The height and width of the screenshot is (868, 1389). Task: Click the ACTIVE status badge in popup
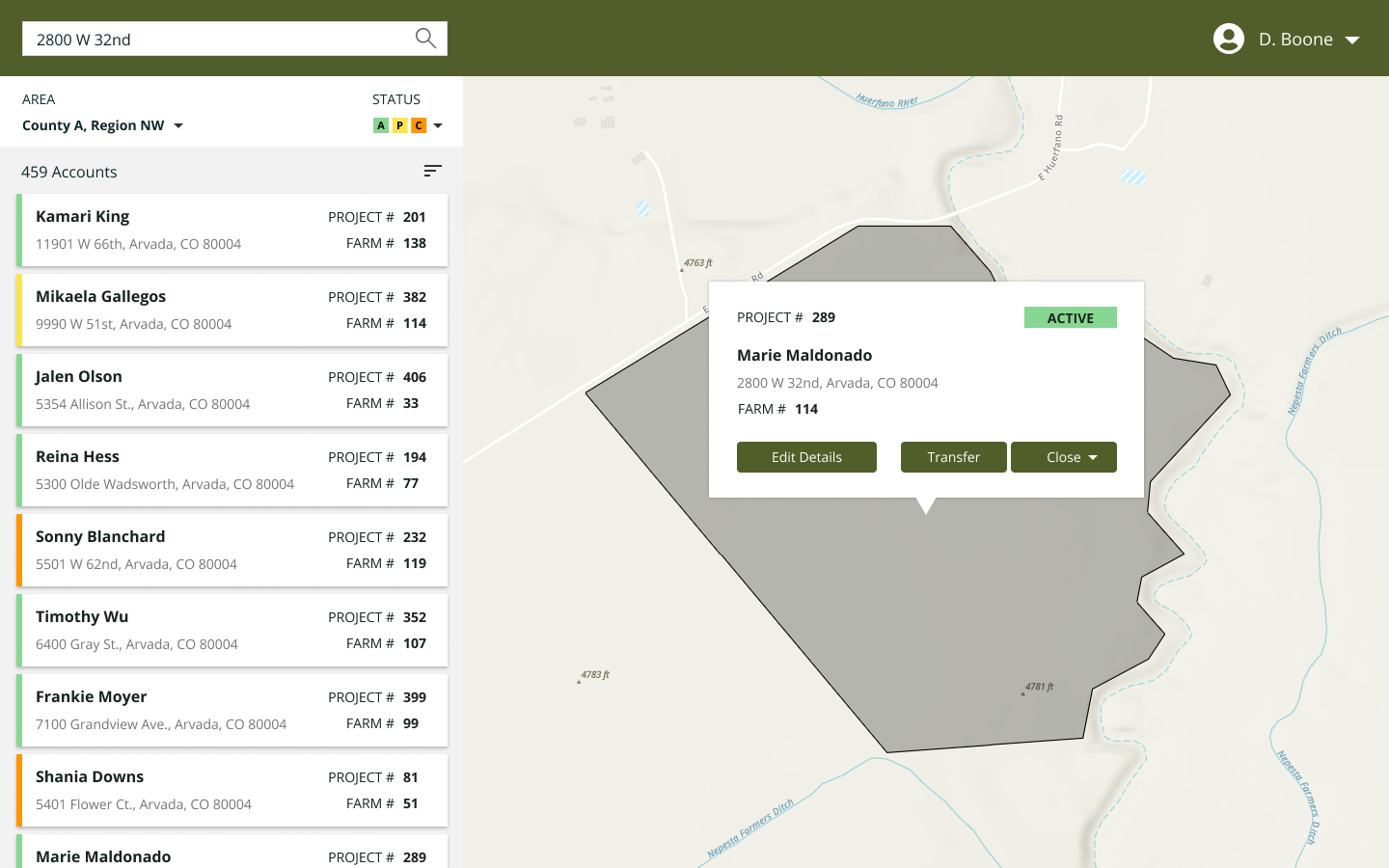coord(1071,317)
